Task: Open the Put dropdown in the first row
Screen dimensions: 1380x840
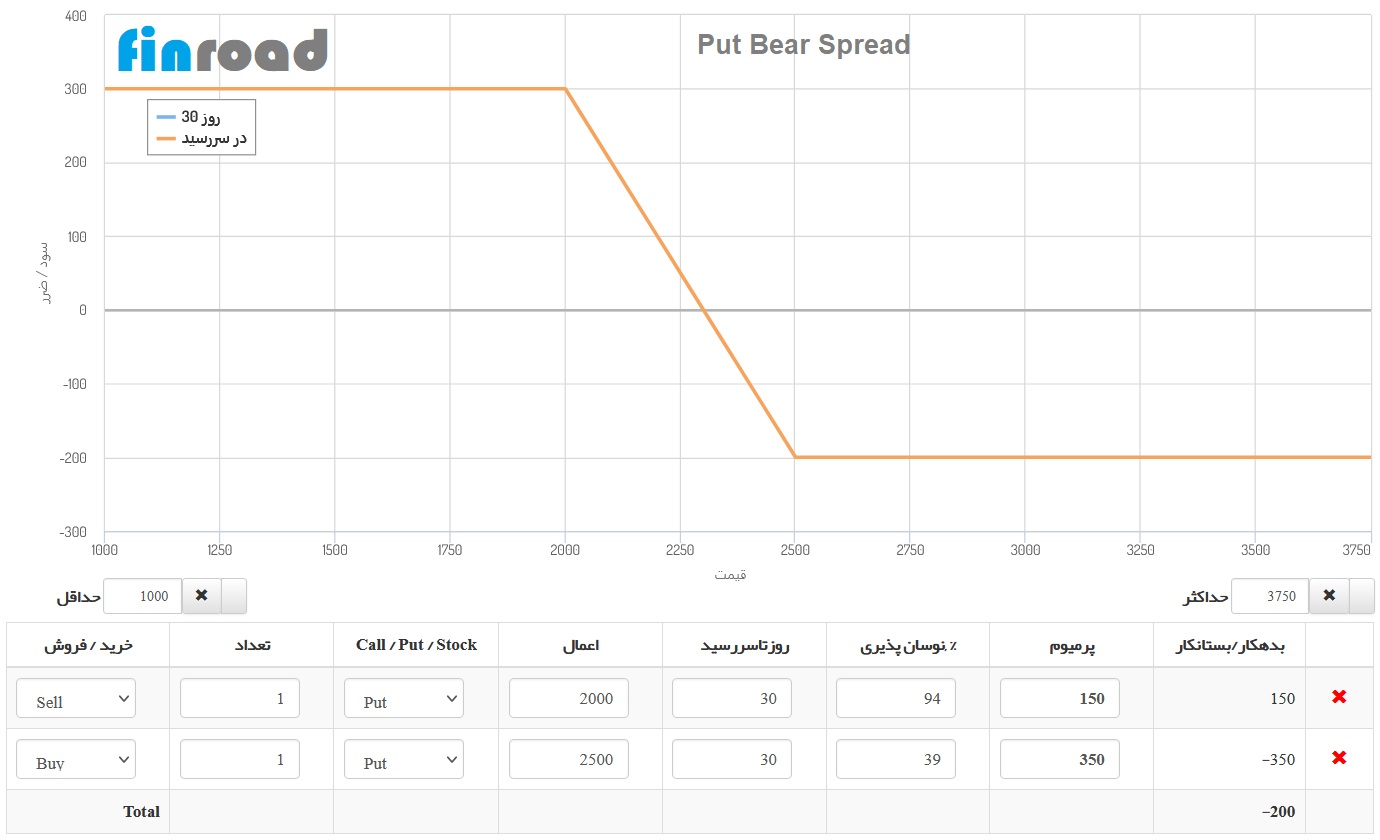Action: coord(403,698)
